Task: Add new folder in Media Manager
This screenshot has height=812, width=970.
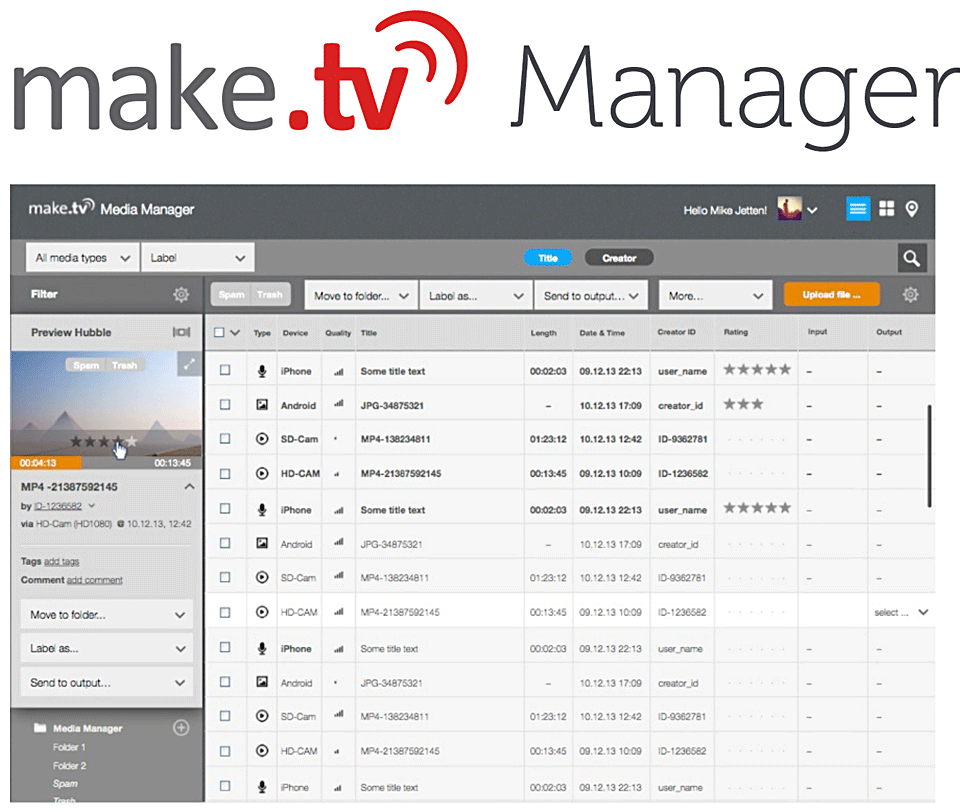Action: 181,728
